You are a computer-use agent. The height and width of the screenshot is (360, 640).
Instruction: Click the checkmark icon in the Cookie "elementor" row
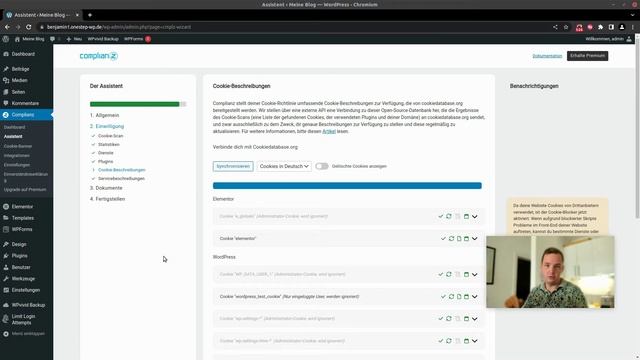click(x=443, y=238)
